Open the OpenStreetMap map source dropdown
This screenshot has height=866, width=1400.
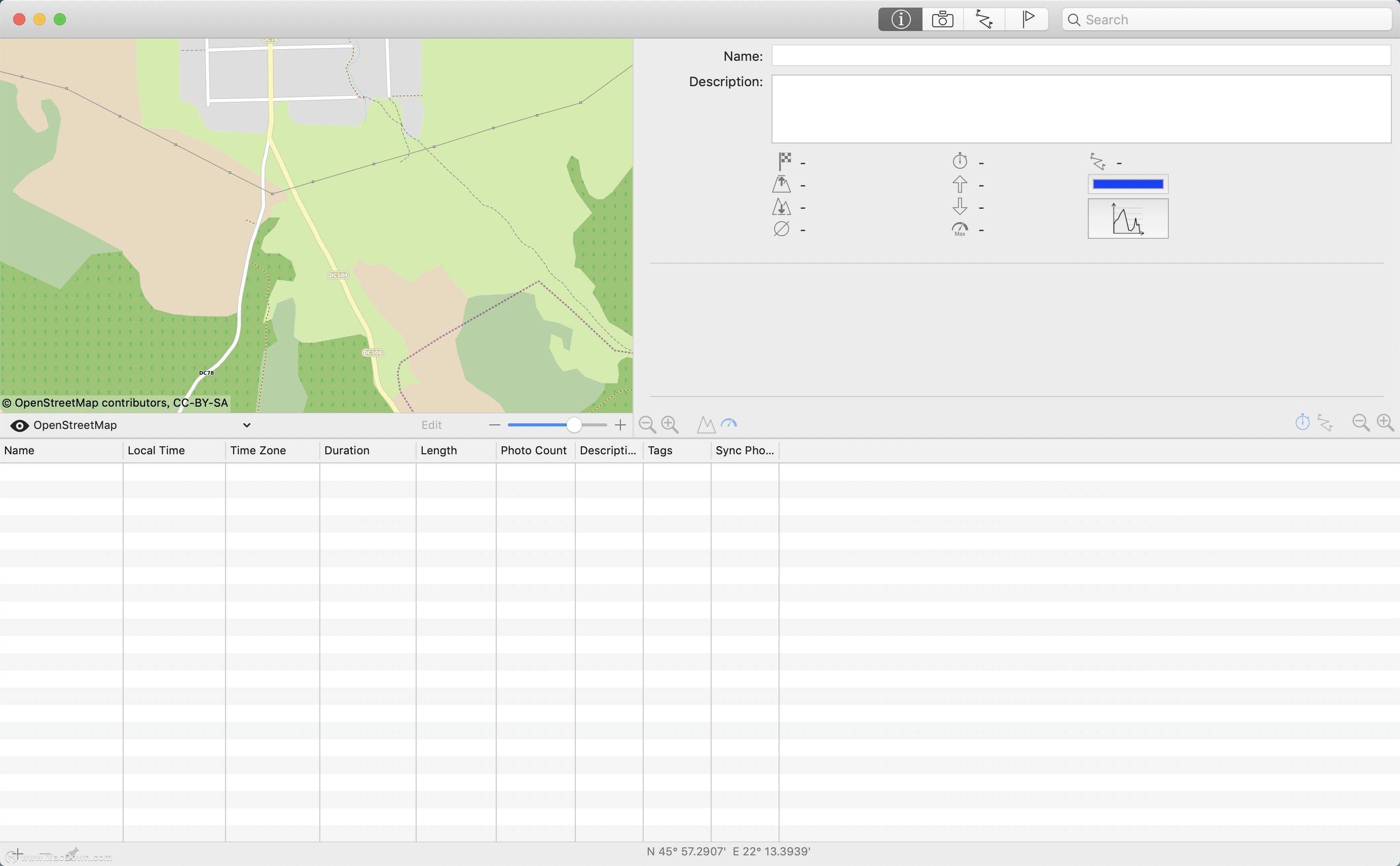click(x=246, y=425)
